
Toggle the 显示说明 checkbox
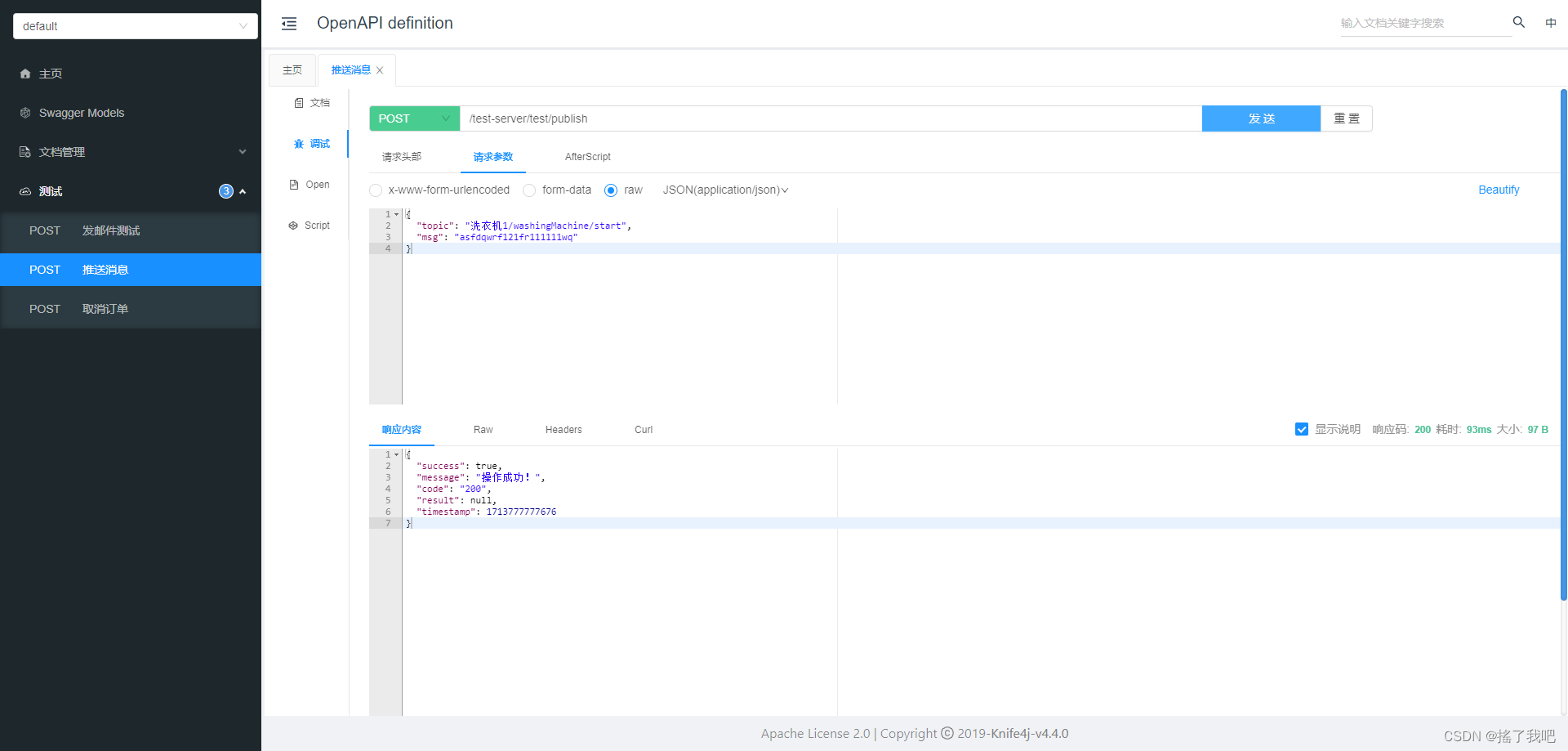coord(1302,429)
